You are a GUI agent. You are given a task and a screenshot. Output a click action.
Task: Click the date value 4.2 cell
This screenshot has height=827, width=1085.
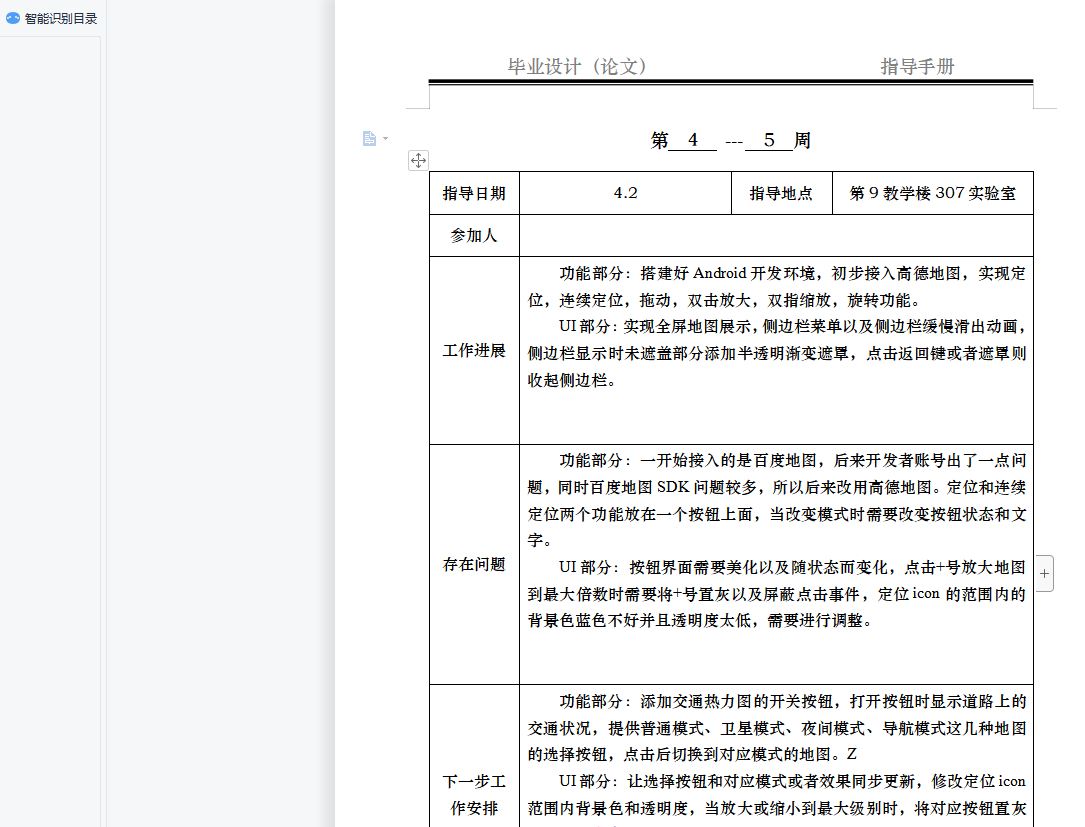coord(626,193)
